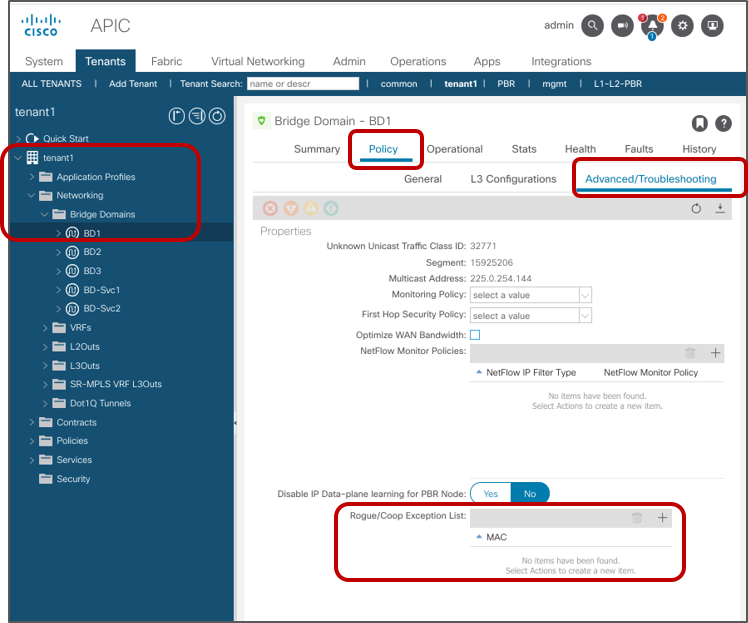Image resolution: width=748 pixels, height=623 pixels.
Task: Click the list filter circular icon beside tenant1
Action: coord(197,116)
